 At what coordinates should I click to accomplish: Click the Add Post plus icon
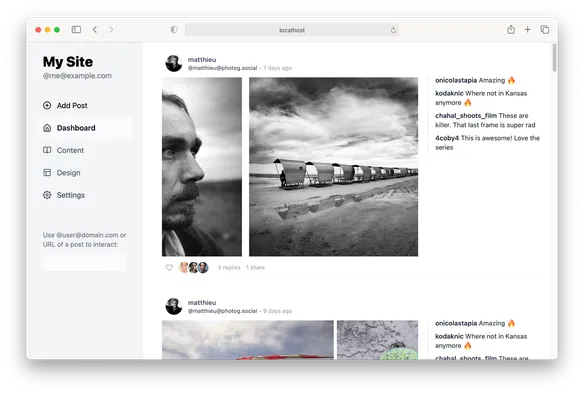click(47, 105)
